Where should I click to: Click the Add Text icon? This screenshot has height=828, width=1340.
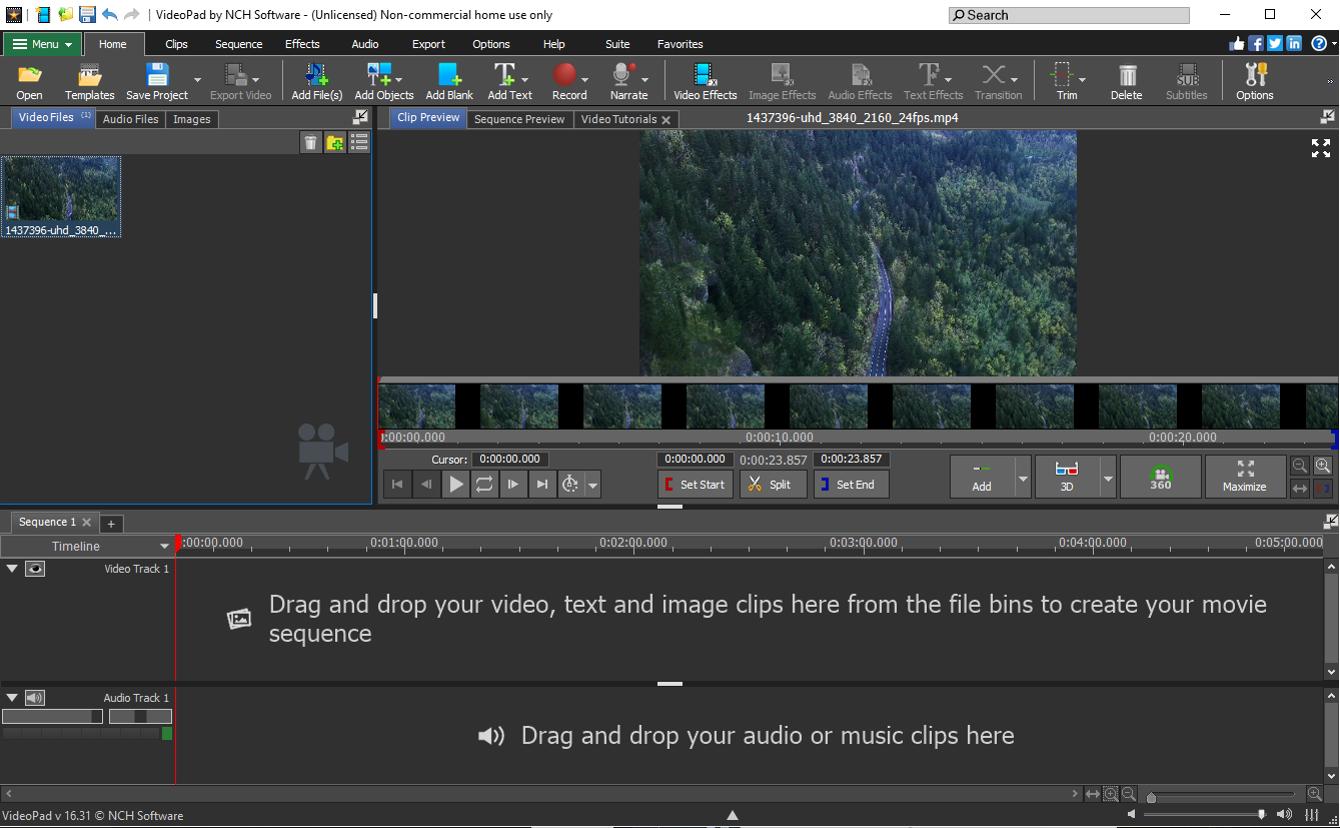(505, 79)
